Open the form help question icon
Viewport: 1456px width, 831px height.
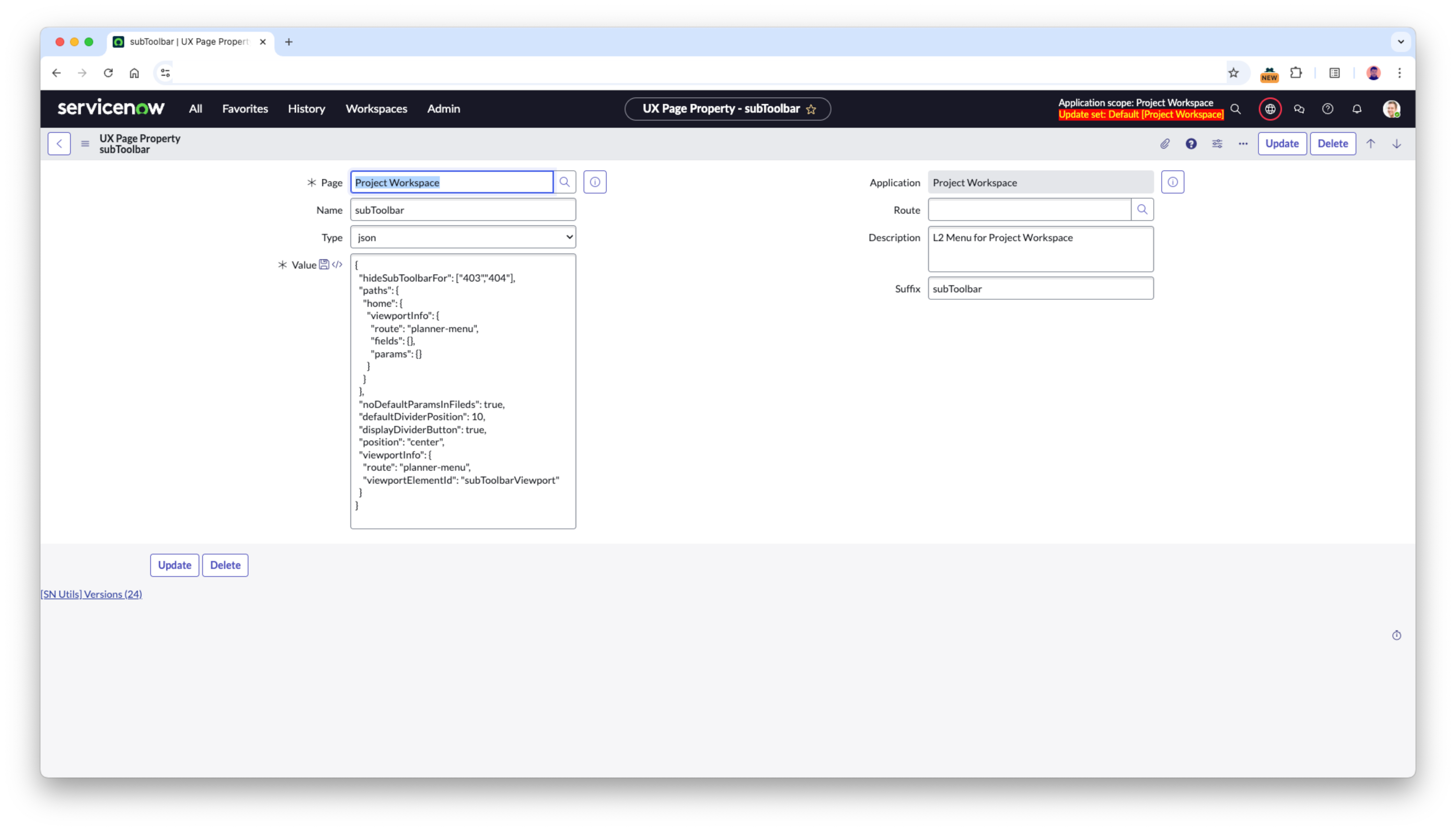(1191, 144)
